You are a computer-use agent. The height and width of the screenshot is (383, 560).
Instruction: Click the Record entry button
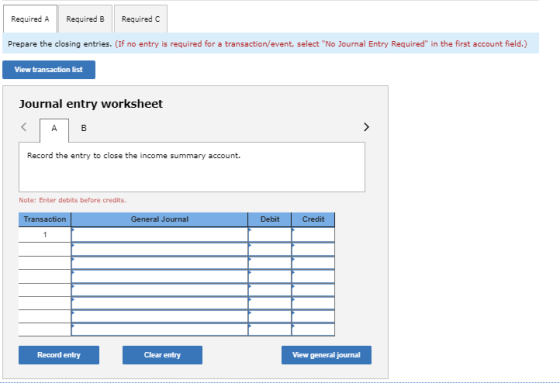point(59,355)
